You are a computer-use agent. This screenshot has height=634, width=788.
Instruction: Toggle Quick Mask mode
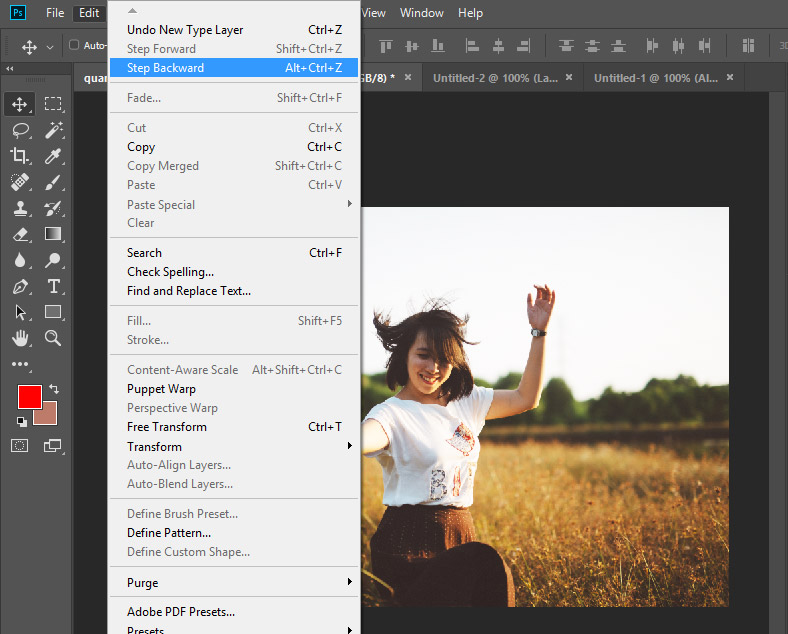pyautogui.click(x=20, y=446)
